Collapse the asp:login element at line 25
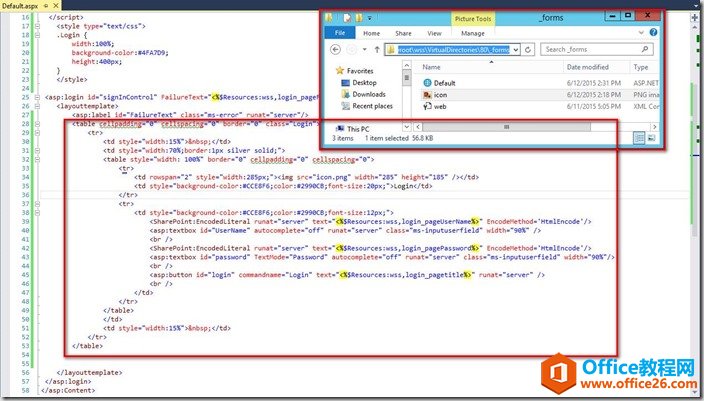 37,97
